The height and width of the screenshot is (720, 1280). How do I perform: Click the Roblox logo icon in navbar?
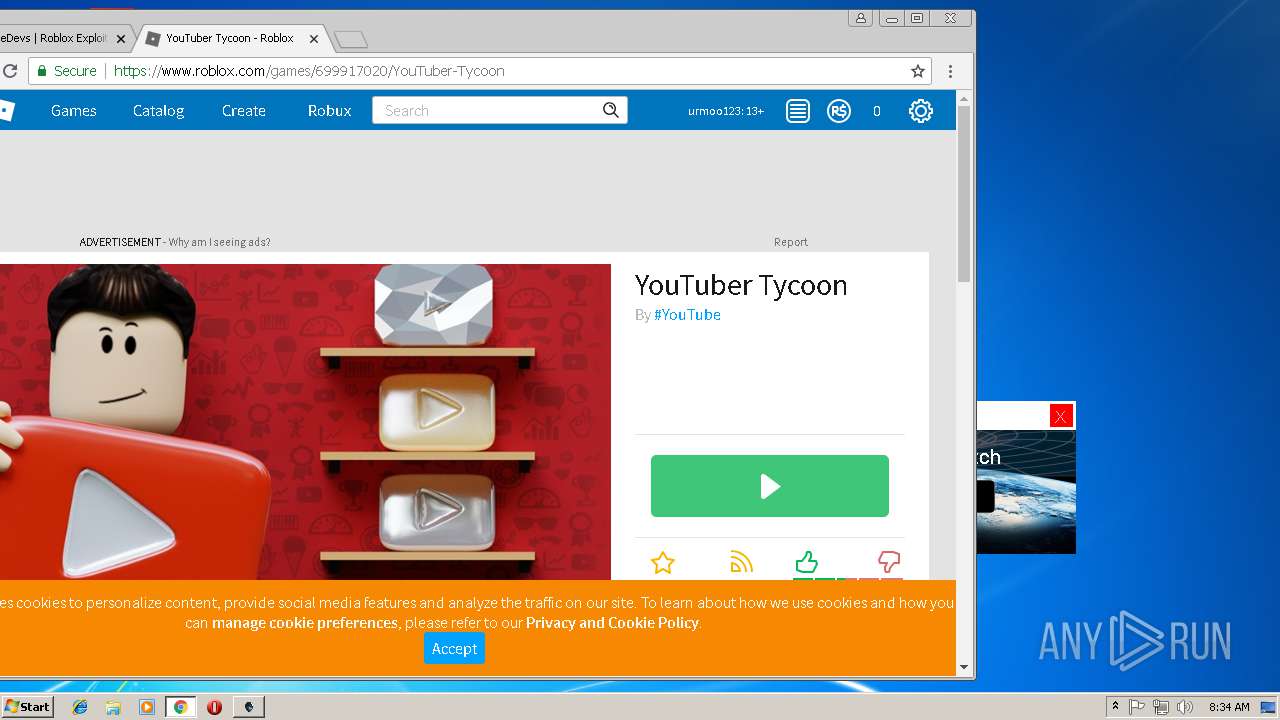point(6,111)
